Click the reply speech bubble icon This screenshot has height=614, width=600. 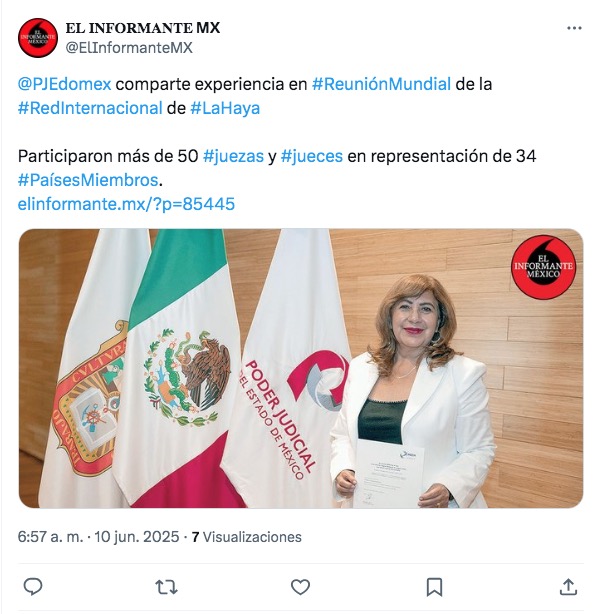33,587
